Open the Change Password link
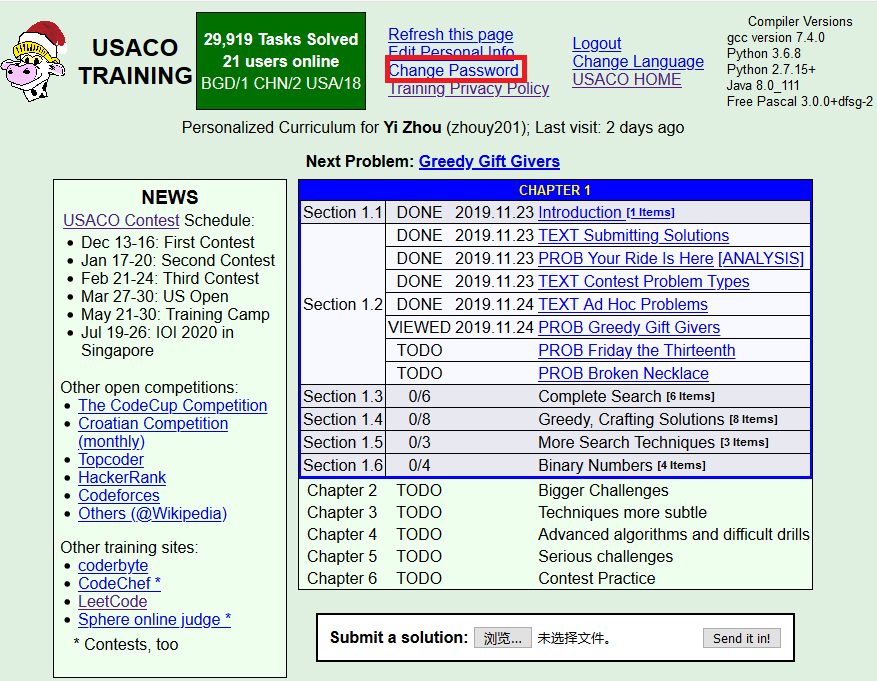Screen dimensions: 877x681 pyautogui.click(x=454, y=70)
